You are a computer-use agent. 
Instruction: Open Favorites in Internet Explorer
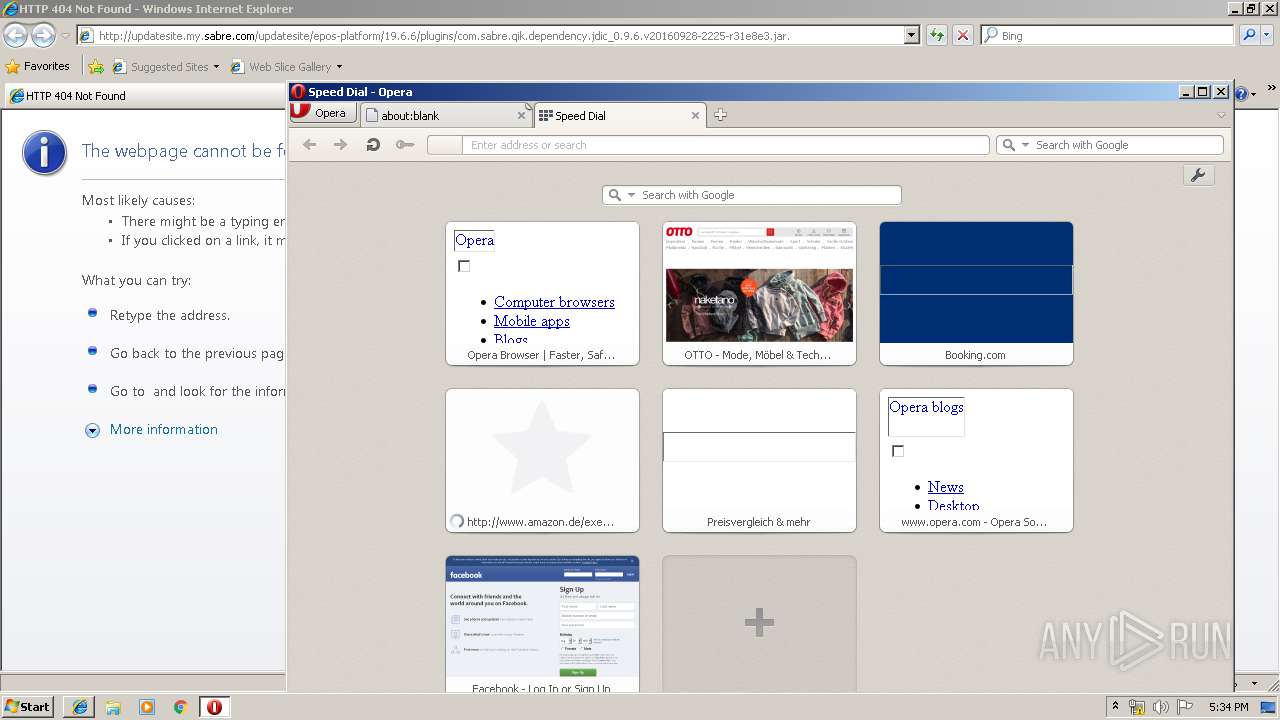point(38,66)
